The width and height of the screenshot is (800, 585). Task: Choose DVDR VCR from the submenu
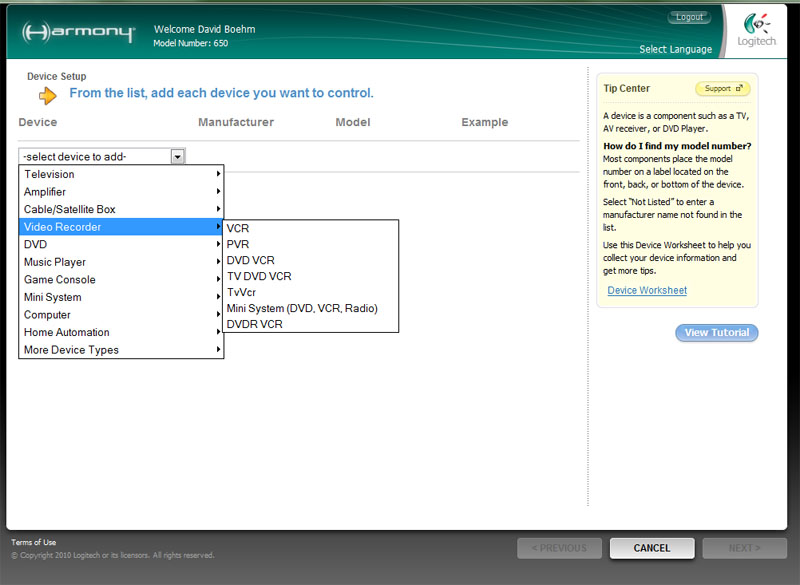point(254,324)
